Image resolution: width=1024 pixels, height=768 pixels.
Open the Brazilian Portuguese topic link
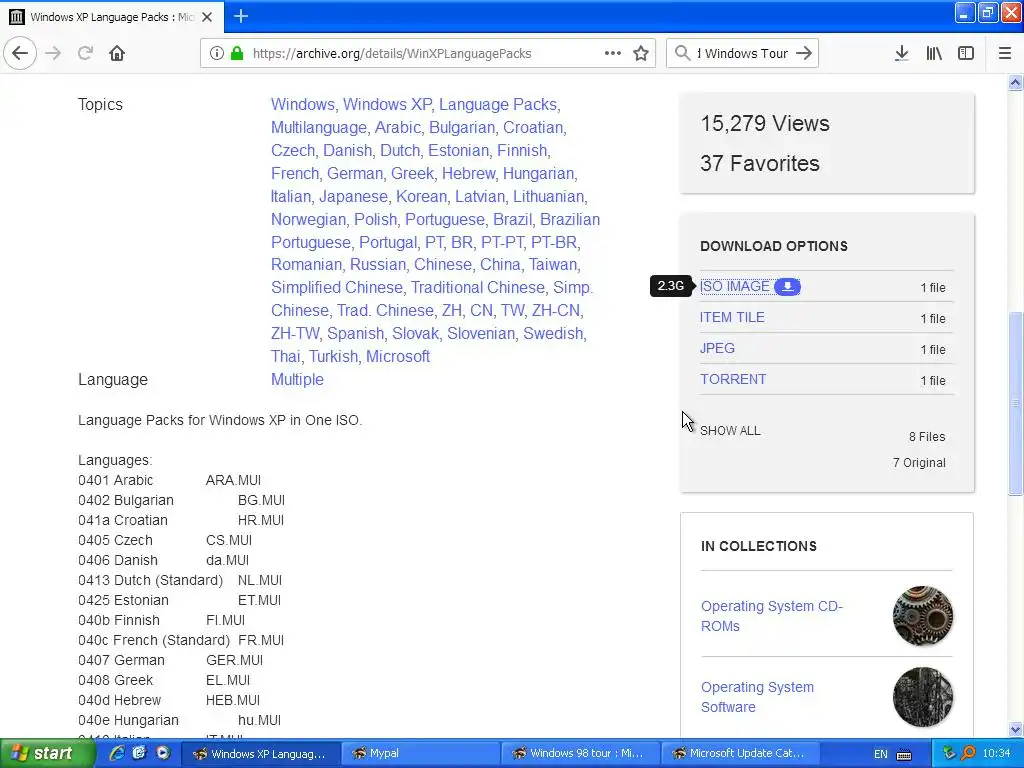[435, 231]
